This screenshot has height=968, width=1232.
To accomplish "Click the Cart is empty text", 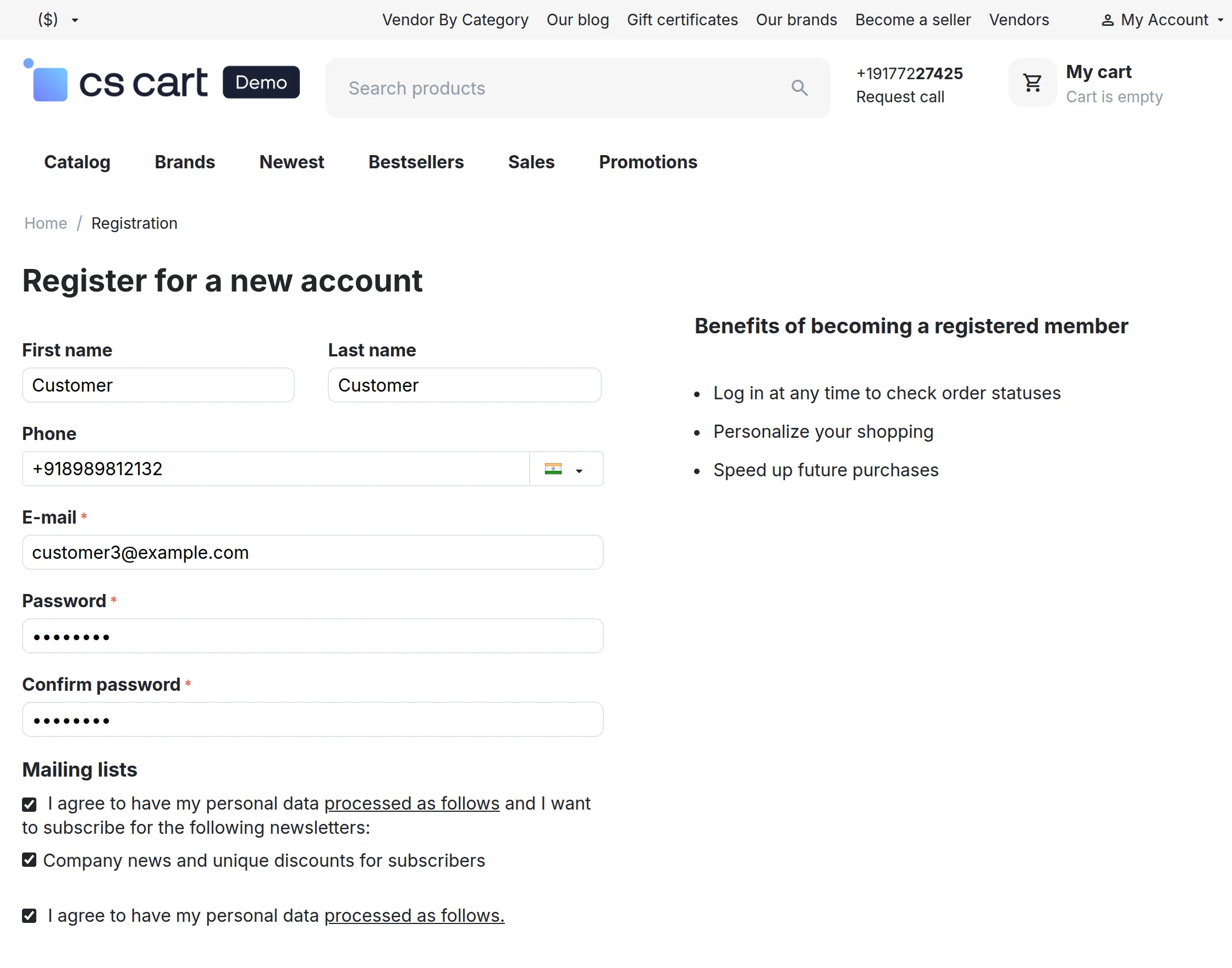I will [1114, 97].
